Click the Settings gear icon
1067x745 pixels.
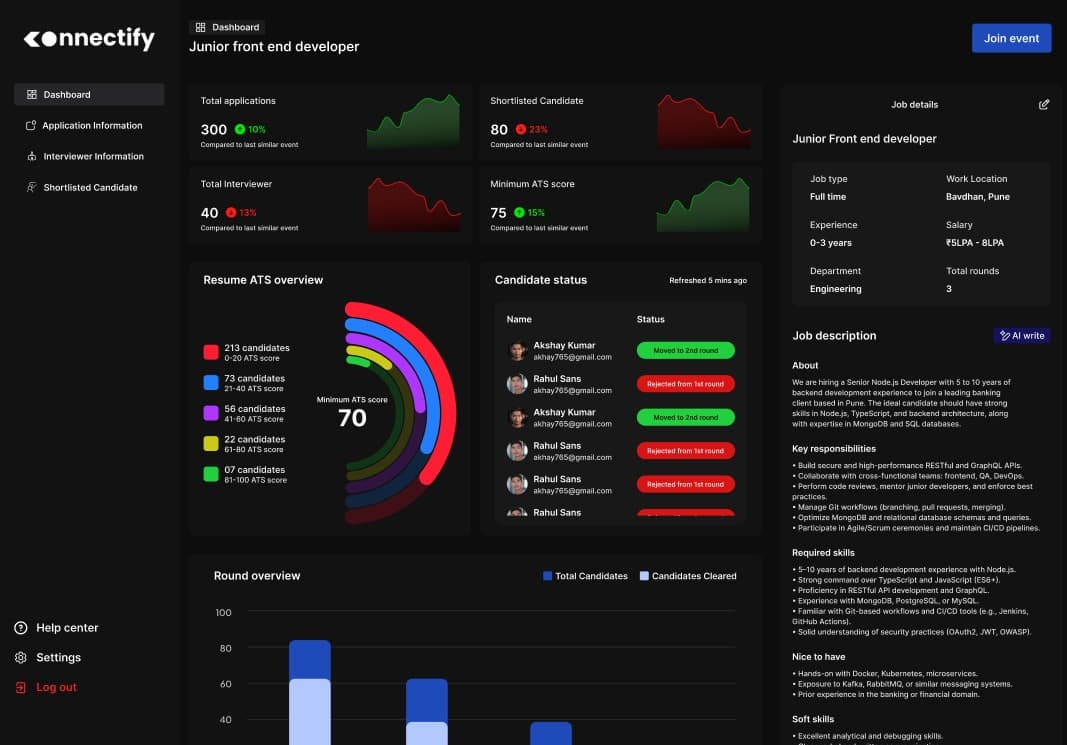coord(19,657)
